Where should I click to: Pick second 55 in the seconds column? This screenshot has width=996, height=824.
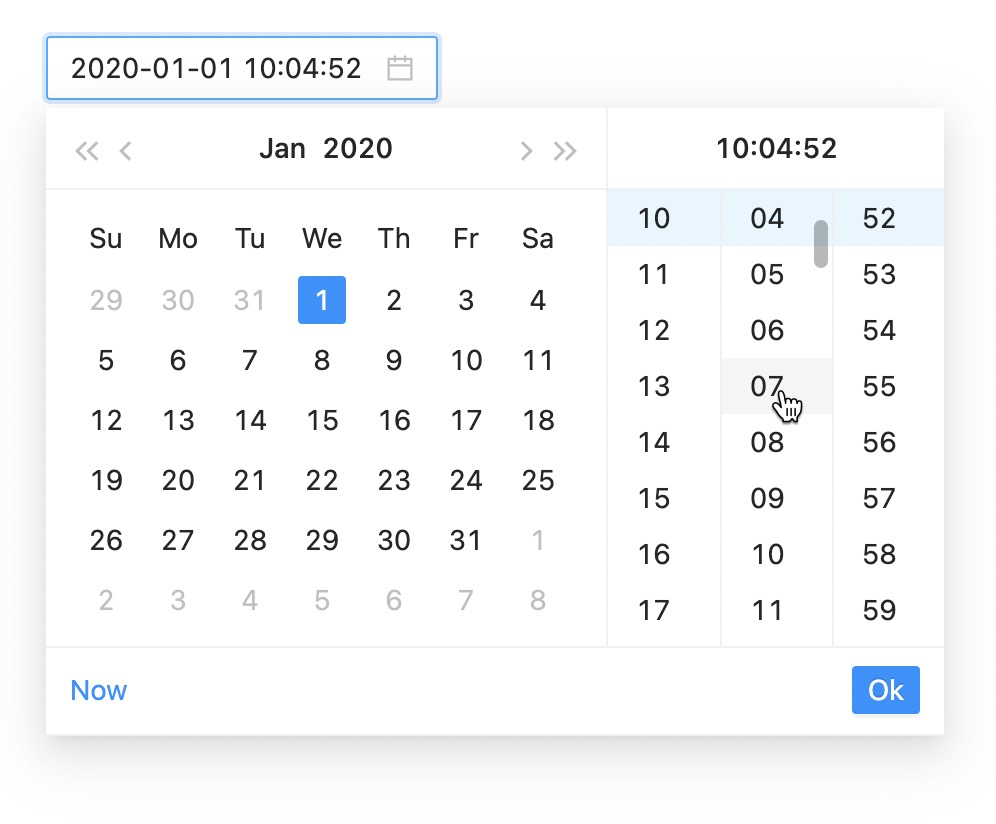coord(877,386)
